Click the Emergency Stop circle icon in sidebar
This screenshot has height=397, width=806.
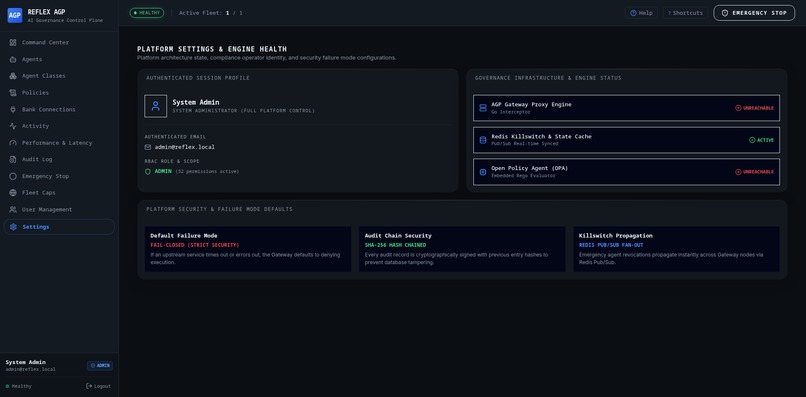pos(13,176)
